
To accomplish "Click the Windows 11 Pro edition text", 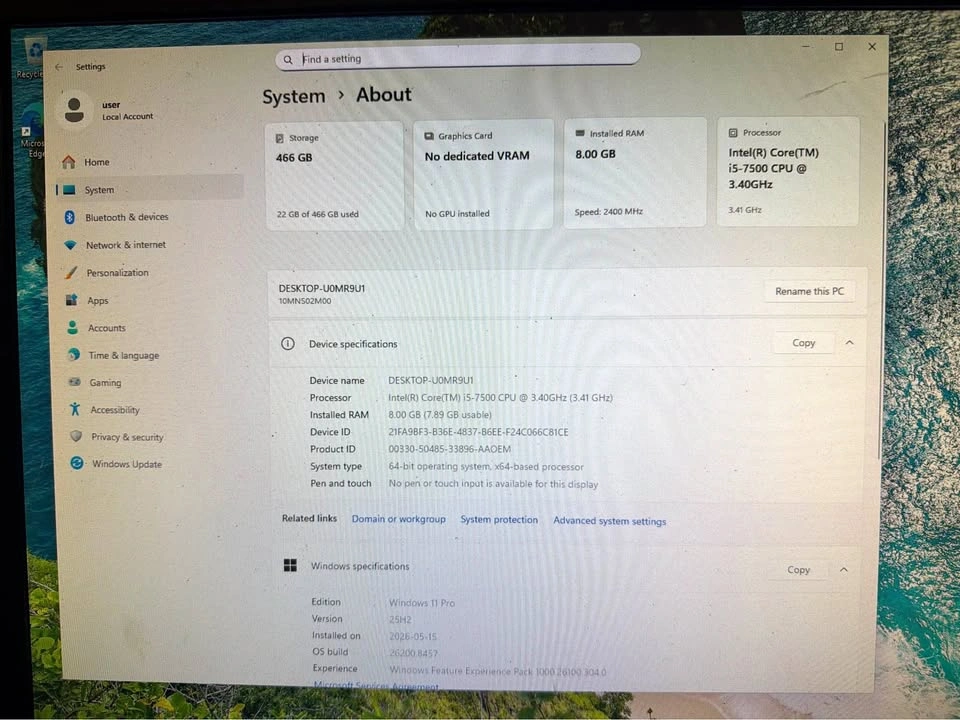I will tap(422, 602).
